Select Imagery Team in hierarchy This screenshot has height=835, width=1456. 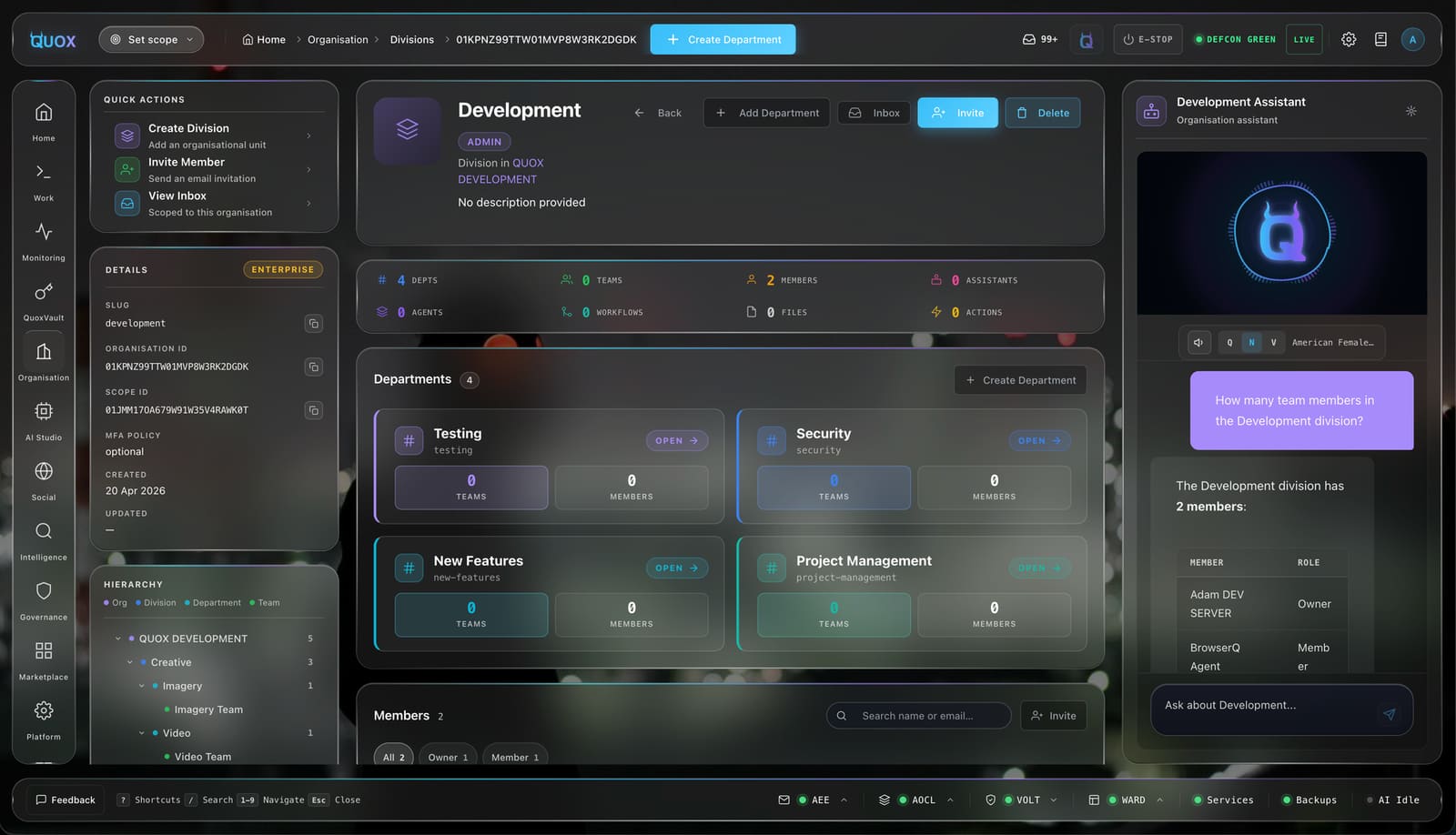[208, 709]
